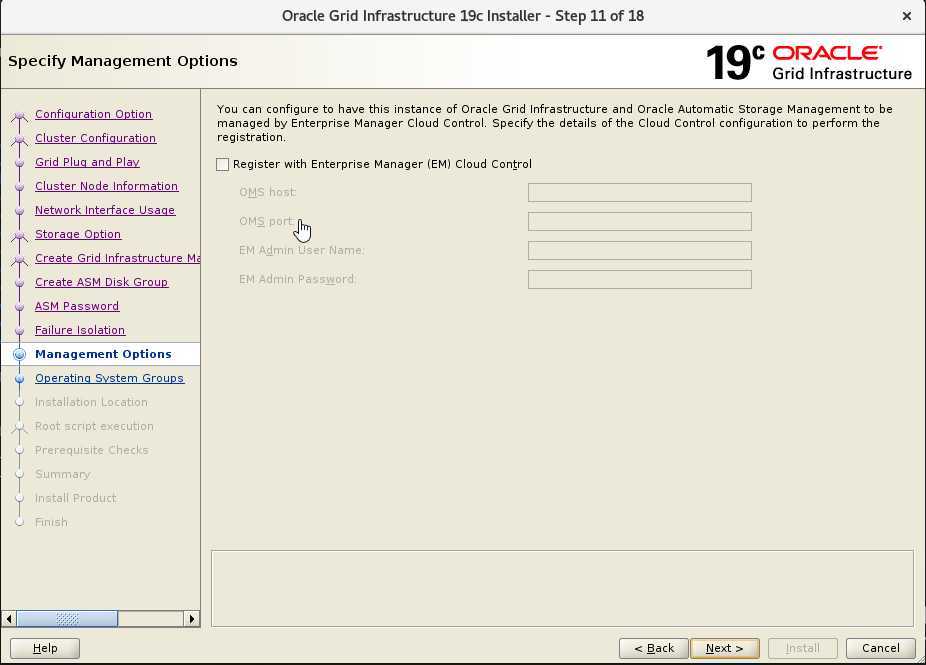Click the Configuration Option step node icon

pos(19,115)
